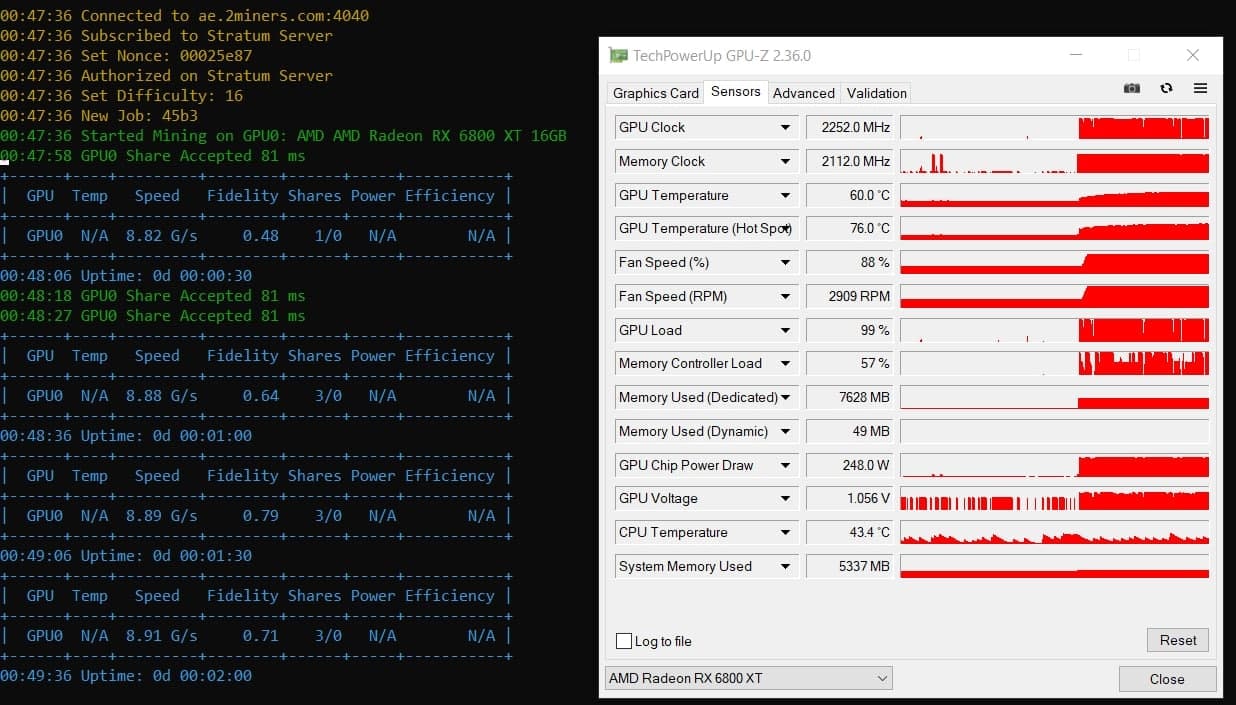Click the Fan Speed value 88 %

849,262
